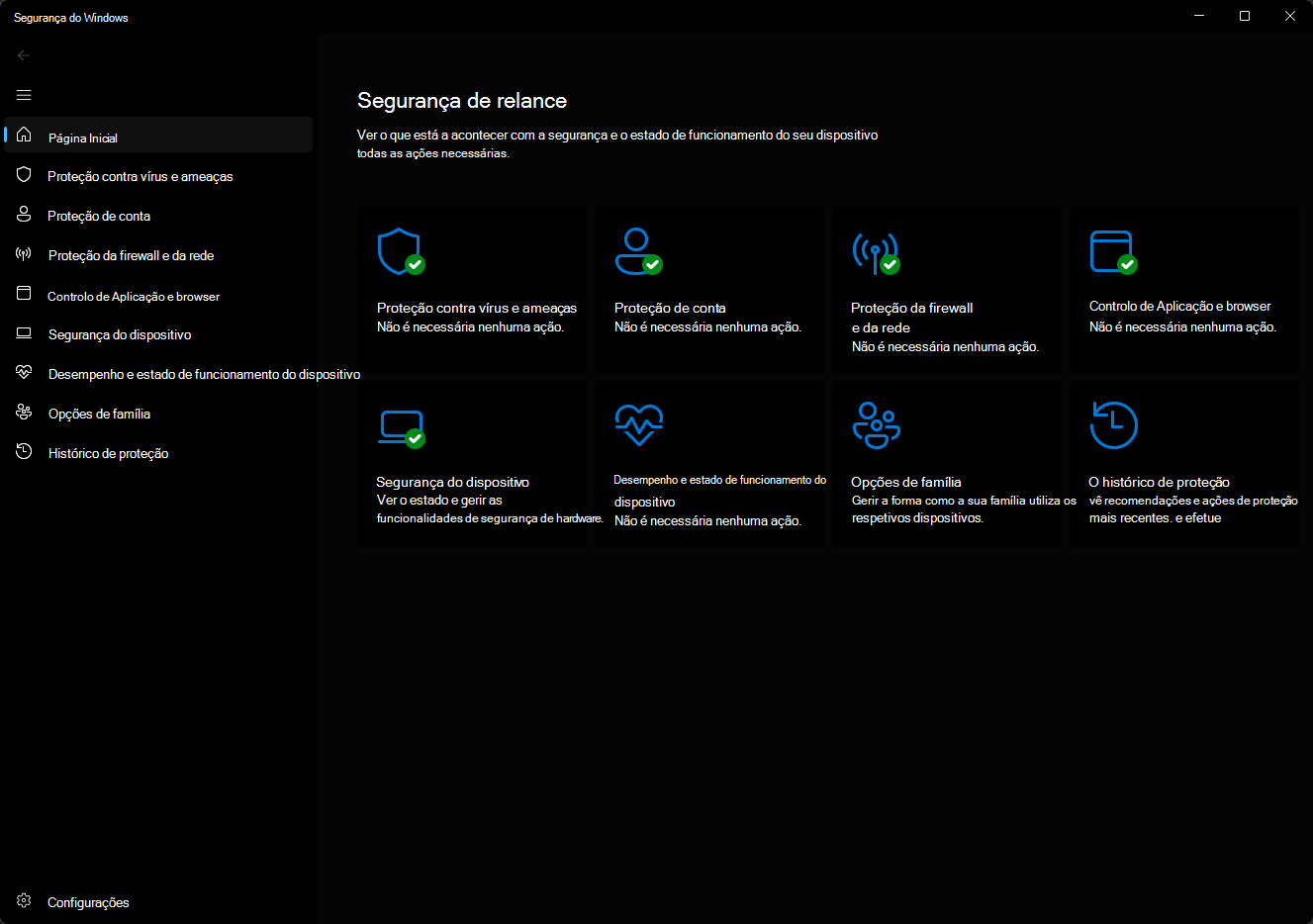1313x924 pixels.
Task: Open the Proteção da firewall e da rede card title
Action: pos(912,318)
